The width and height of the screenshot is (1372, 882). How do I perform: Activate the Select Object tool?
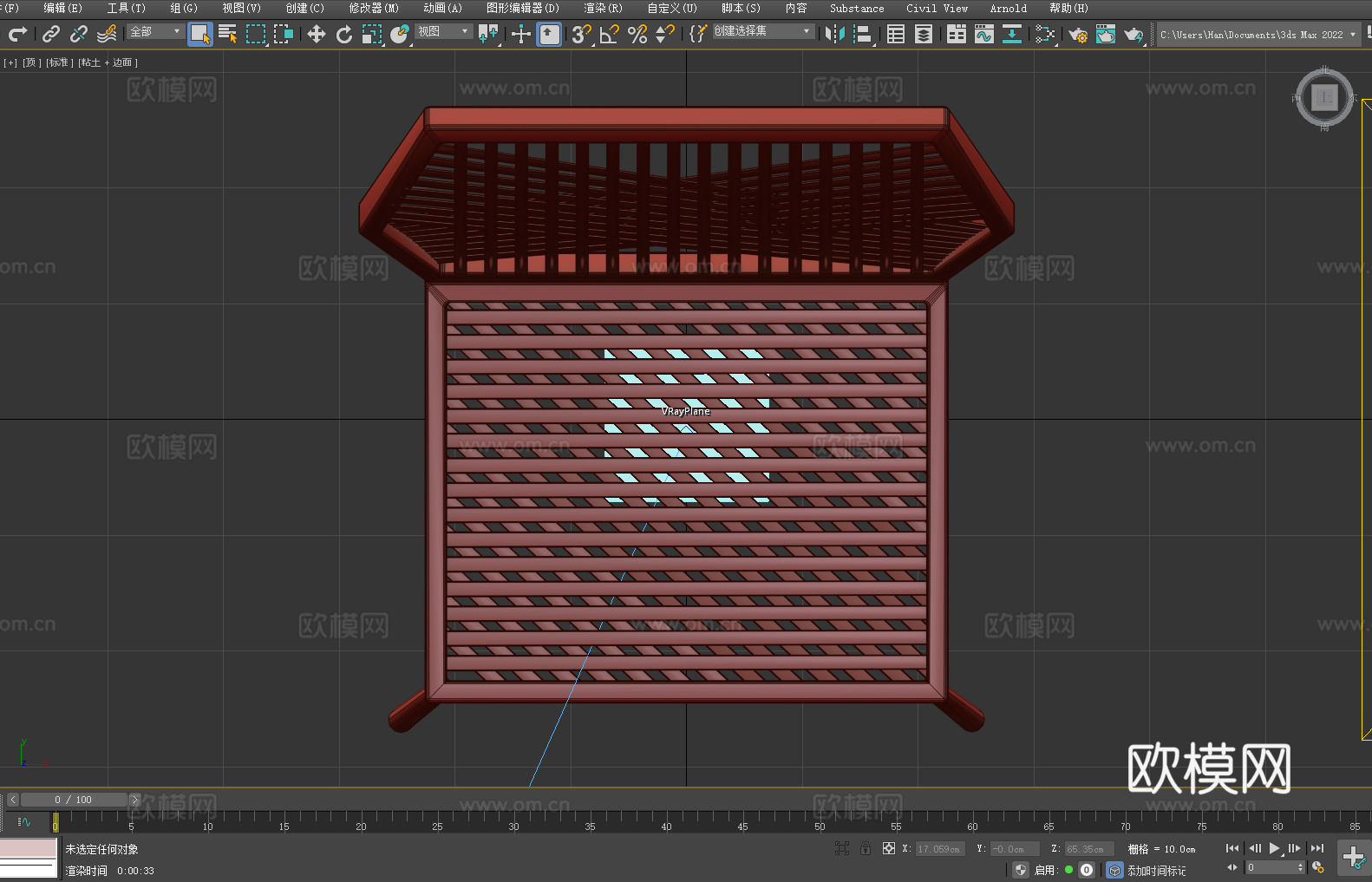pyautogui.click(x=200, y=34)
